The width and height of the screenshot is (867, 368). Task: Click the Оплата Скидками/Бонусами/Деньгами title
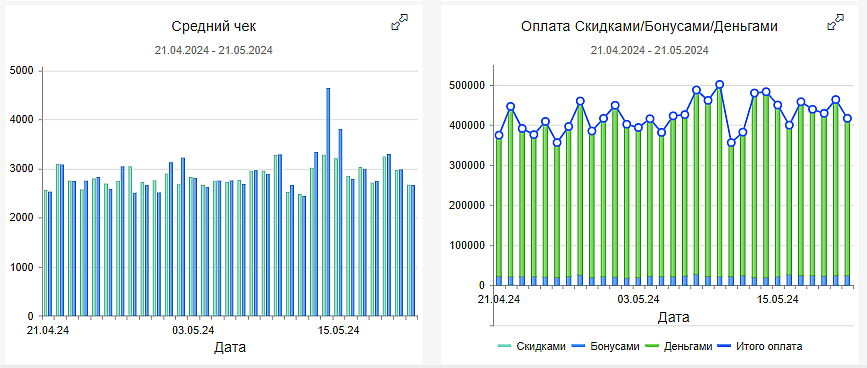click(650, 27)
